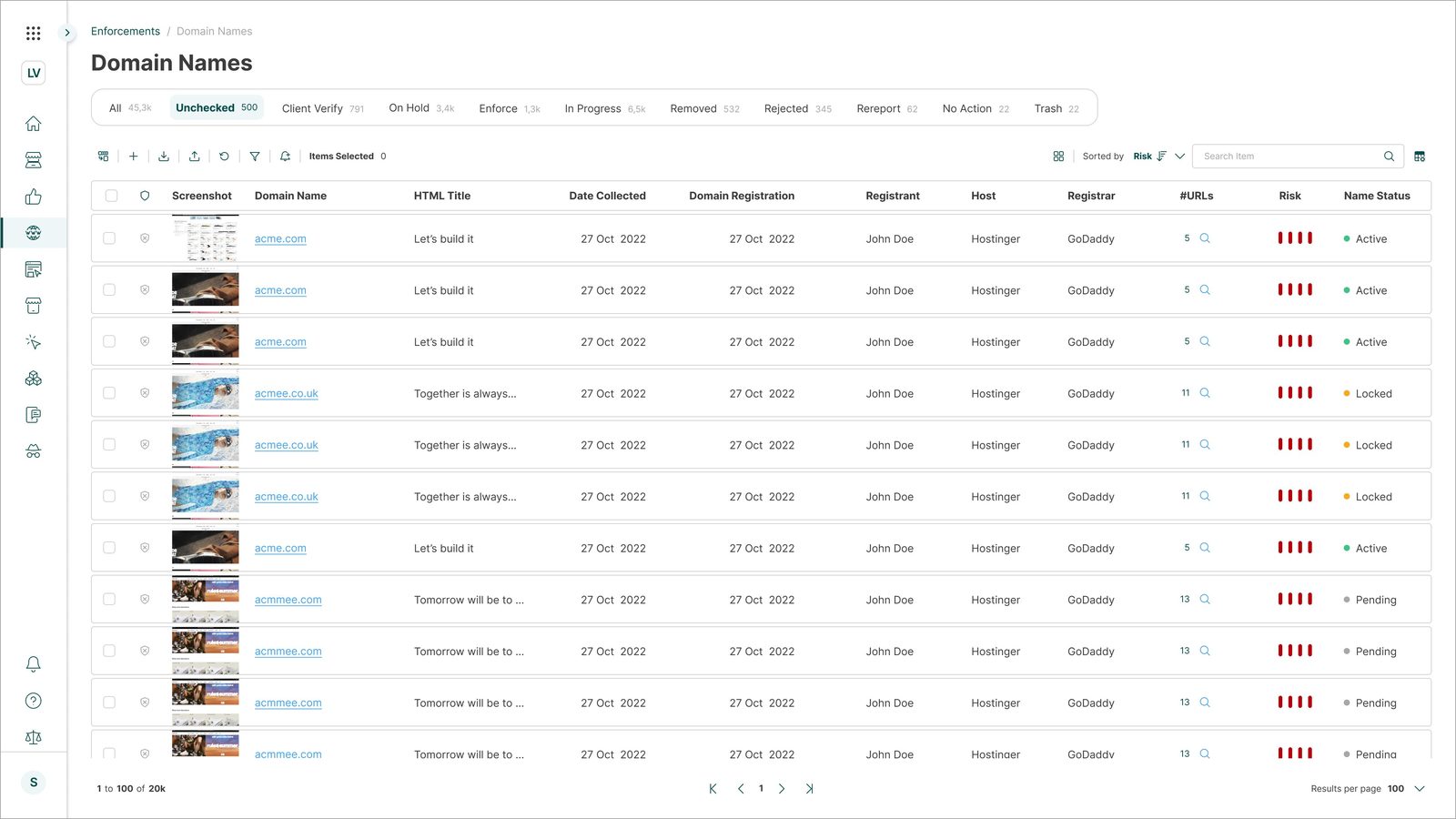Click the refresh toolbar icon
This screenshot has width=1456, height=819.
[x=224, y=157]
